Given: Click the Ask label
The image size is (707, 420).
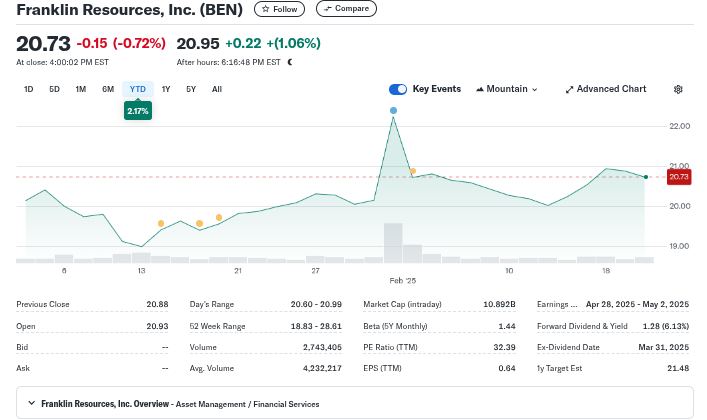Looking at the screenshot, I should point(23,368).
